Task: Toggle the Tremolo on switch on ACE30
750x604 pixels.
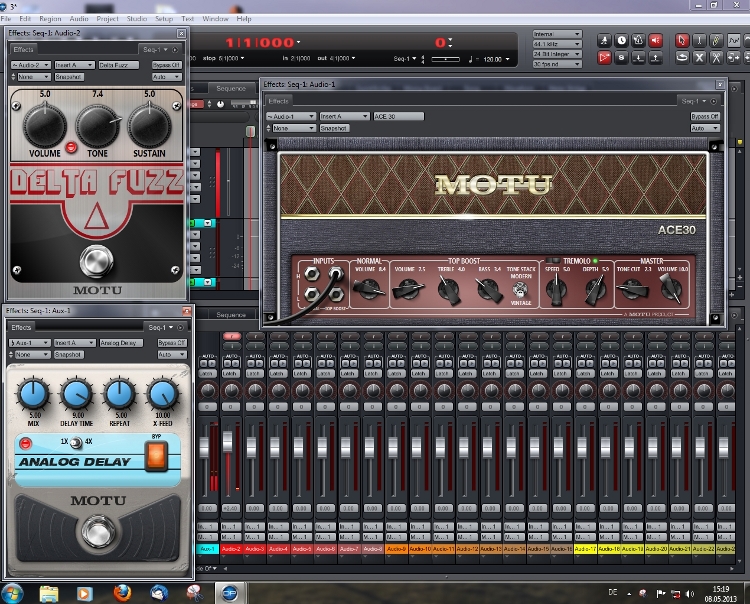Action: point(553,261)
